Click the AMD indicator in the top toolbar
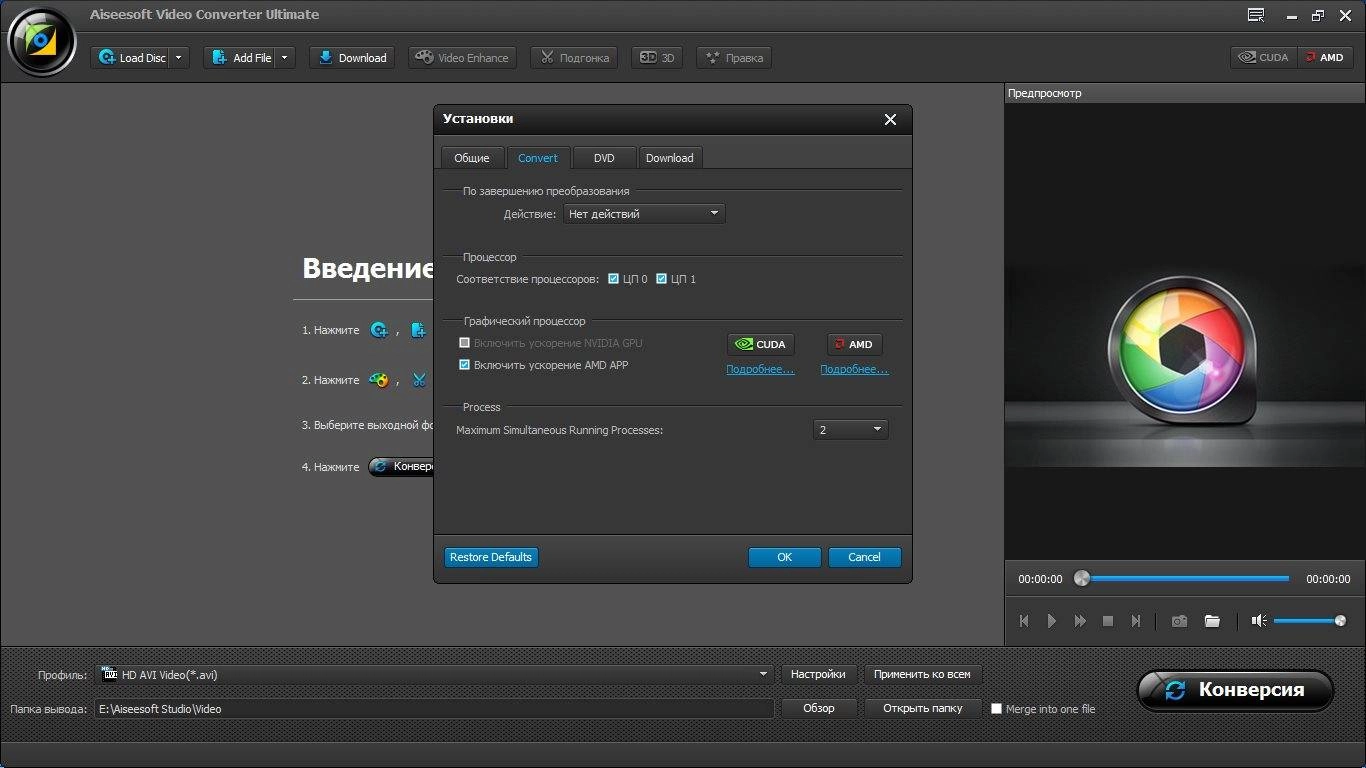The image size is (1366, 768). point(1325,58)
